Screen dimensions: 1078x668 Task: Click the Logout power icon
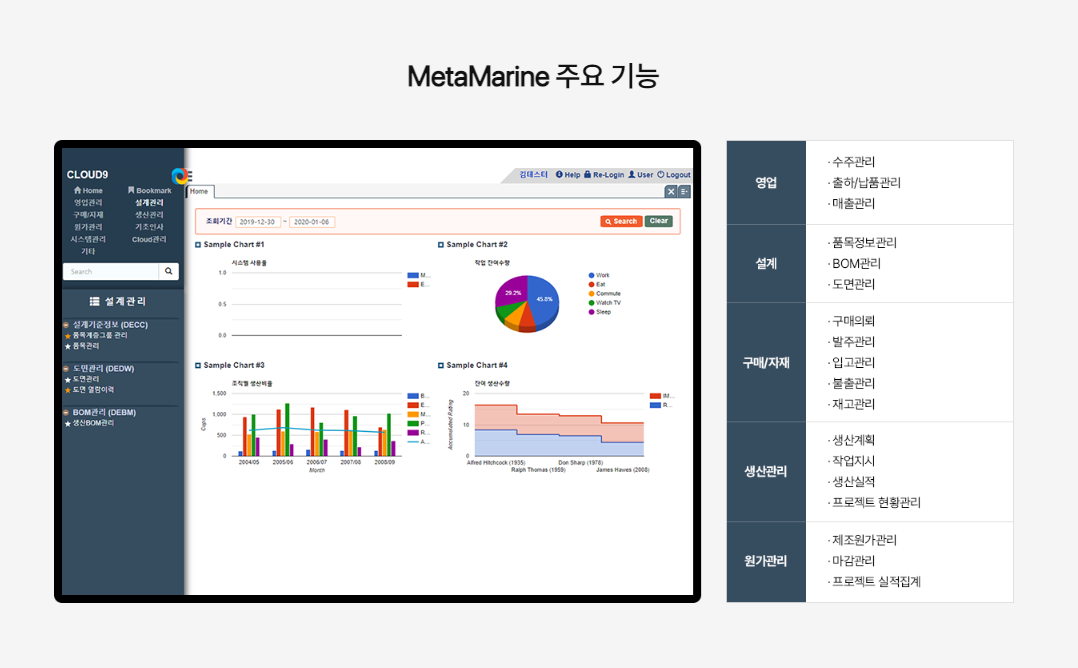pyautogui.click(x=661, y=175)
